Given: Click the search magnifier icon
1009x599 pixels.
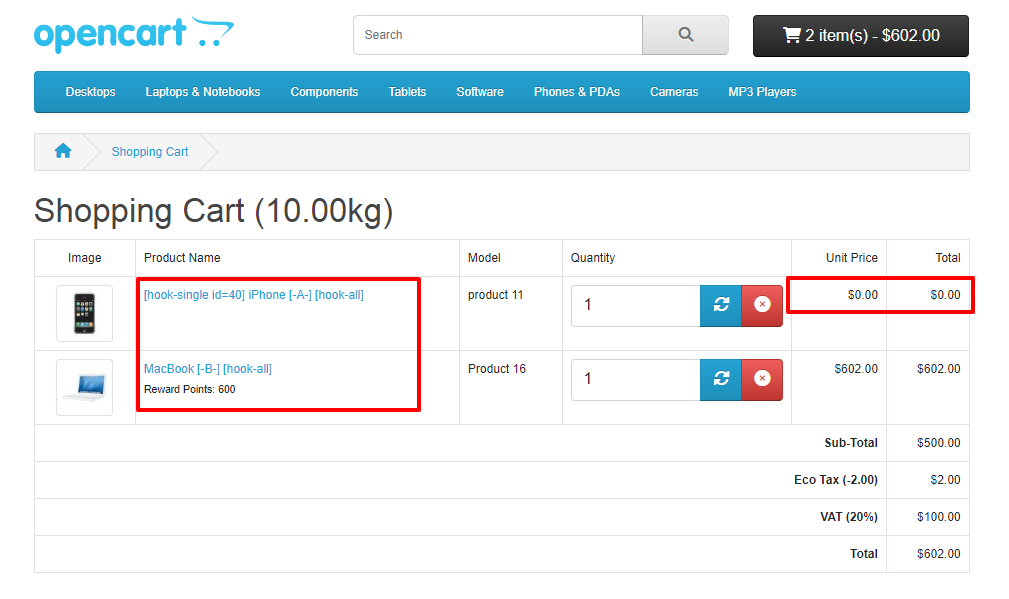Looking at the screenshot, I should click(x=685, y=34).
